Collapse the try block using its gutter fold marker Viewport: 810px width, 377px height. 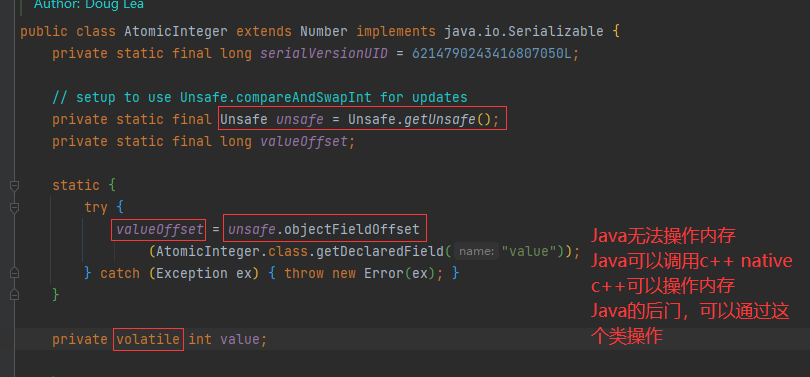(14, 208)
